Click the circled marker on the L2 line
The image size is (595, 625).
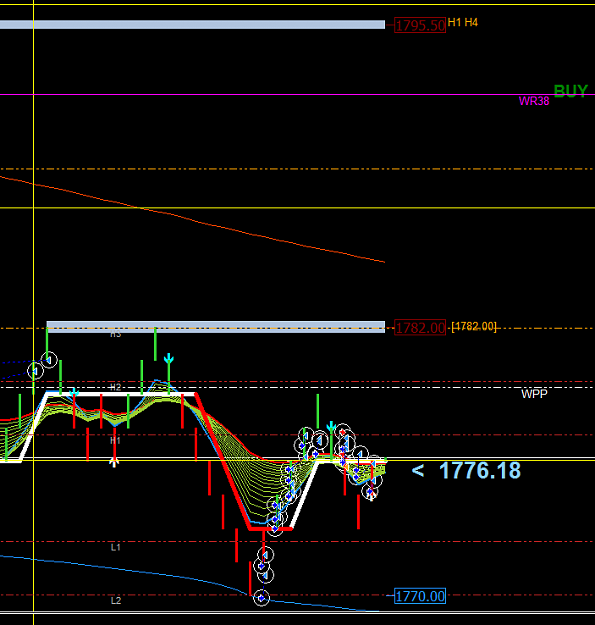click(261, 598)
